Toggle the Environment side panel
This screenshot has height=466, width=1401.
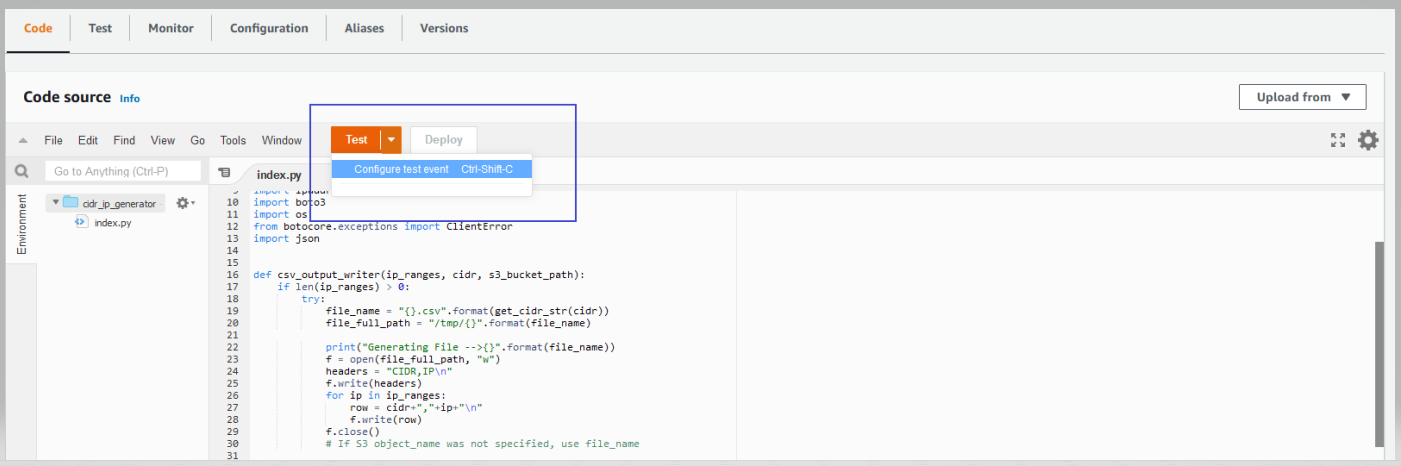(22, 224)
